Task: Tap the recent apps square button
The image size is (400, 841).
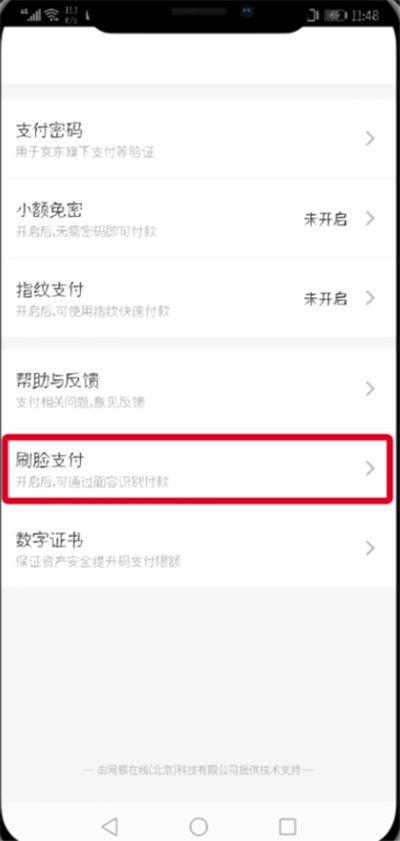Action: pos(287,825)
